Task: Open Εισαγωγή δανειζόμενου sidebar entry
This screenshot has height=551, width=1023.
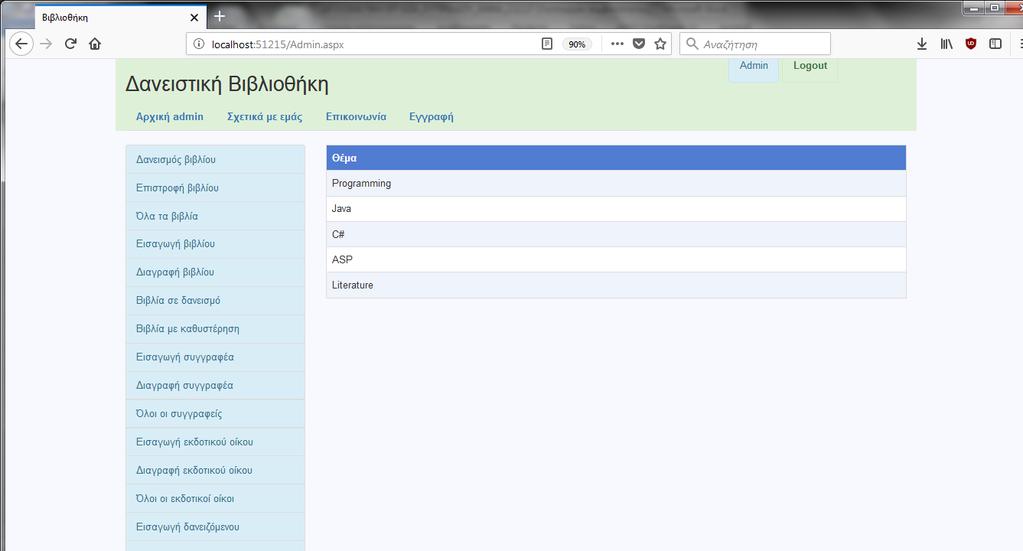Action: pyautogui.click(x=215, y=527)
